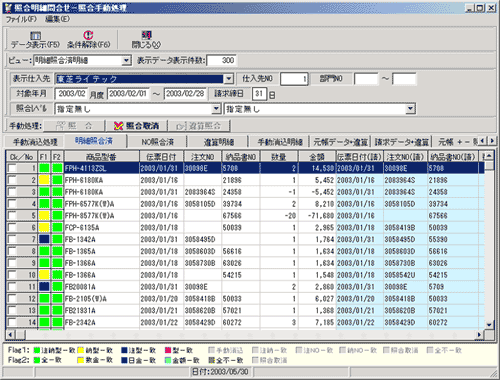Click the status bar date 2003/05/30
The image size is (500, 380).
(x=220, y=372)
